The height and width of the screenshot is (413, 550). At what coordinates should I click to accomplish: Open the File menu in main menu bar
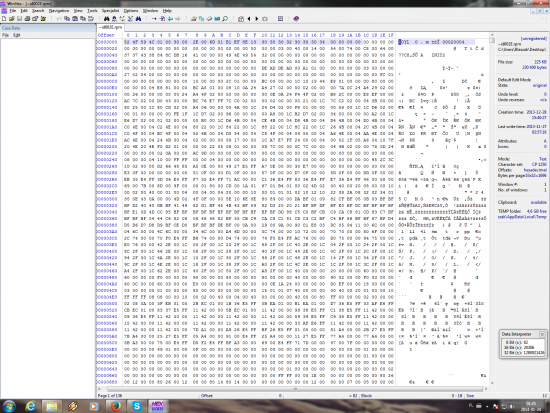pyautogui.click(x=13, y=11)
